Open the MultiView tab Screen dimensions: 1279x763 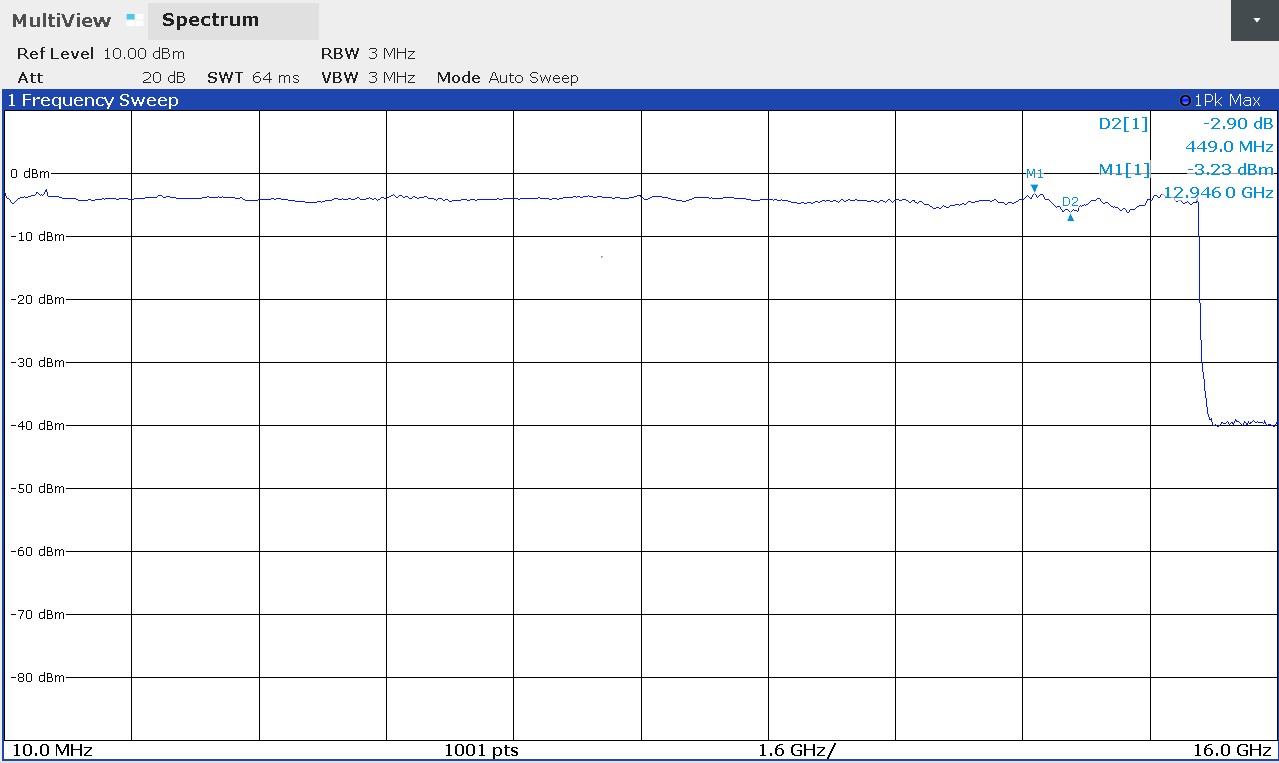click(62, 20)
